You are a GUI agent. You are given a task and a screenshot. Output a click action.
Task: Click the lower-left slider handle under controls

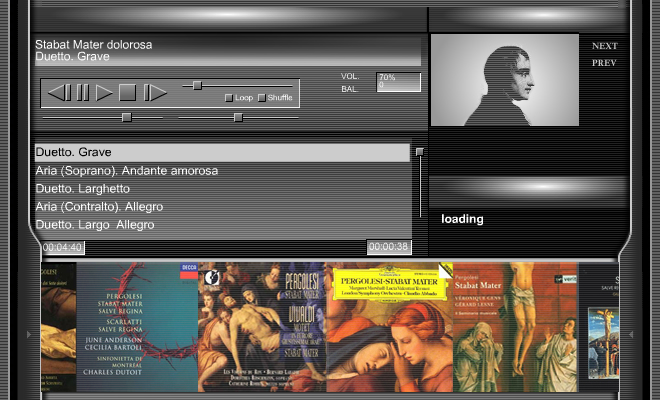(127, 117)
